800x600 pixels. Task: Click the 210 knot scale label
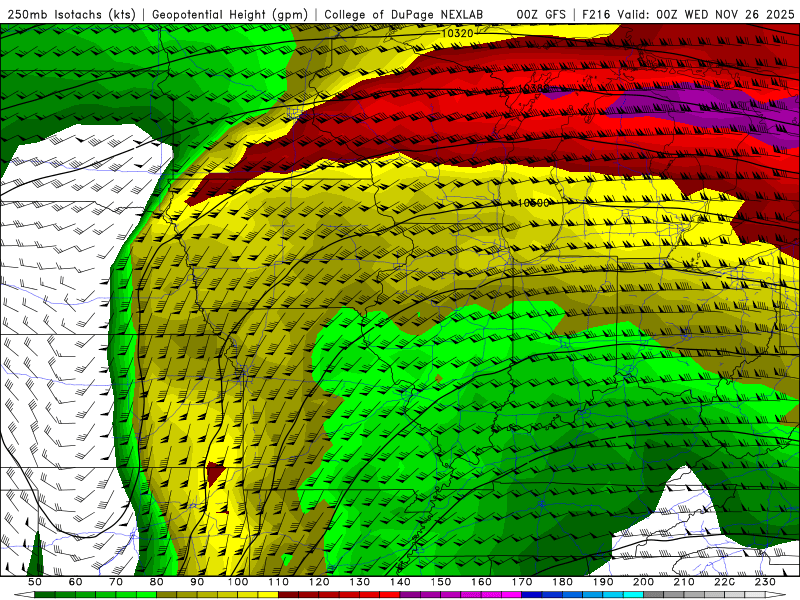pos(684,582)
